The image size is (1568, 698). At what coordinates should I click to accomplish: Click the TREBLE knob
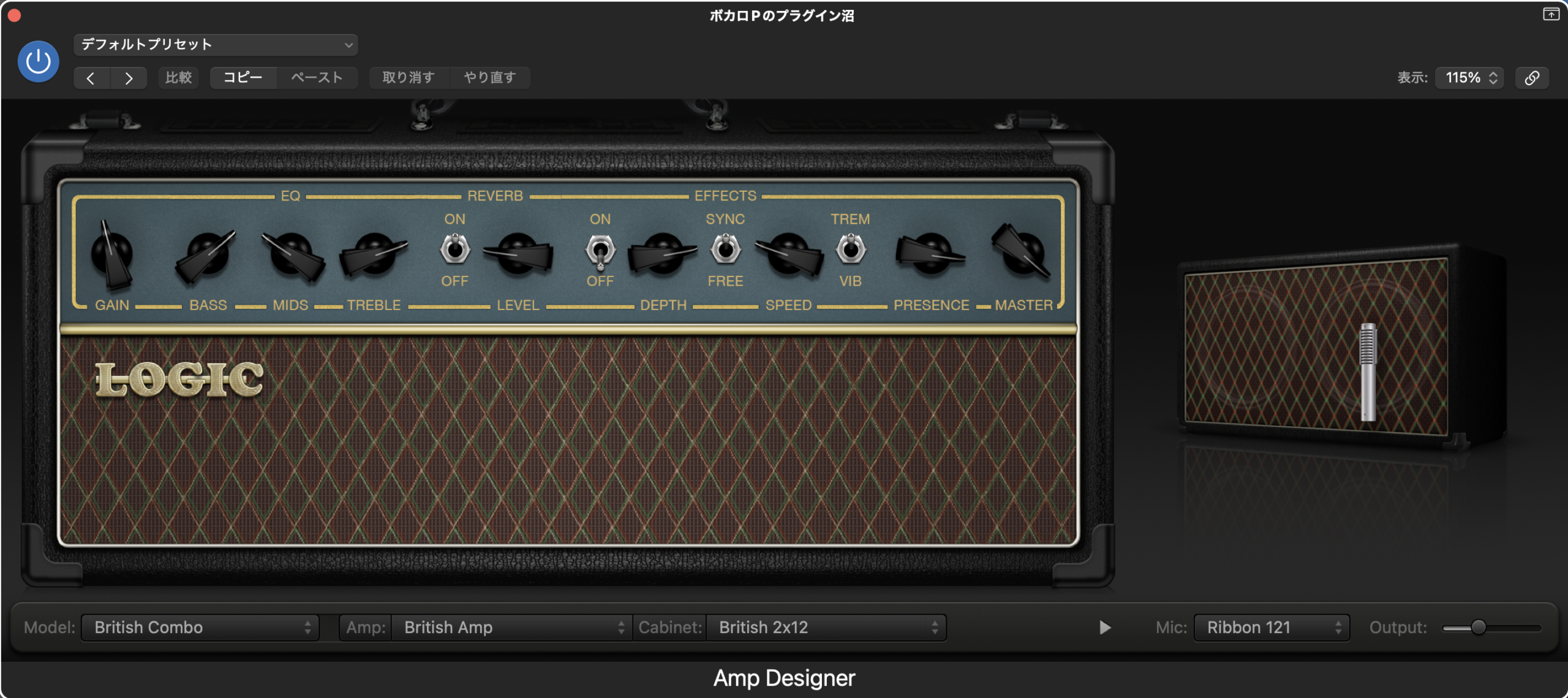tap(374, 254)
